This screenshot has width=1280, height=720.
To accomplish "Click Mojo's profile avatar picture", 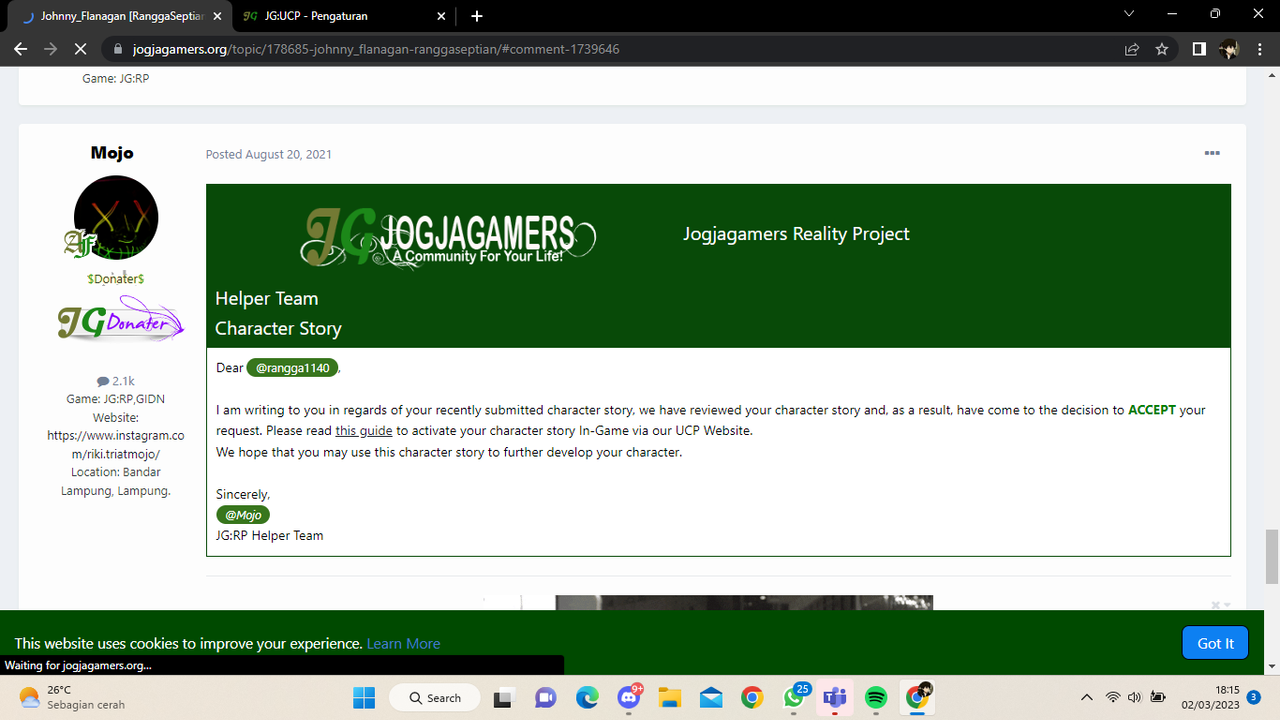I will pos(116,217).
